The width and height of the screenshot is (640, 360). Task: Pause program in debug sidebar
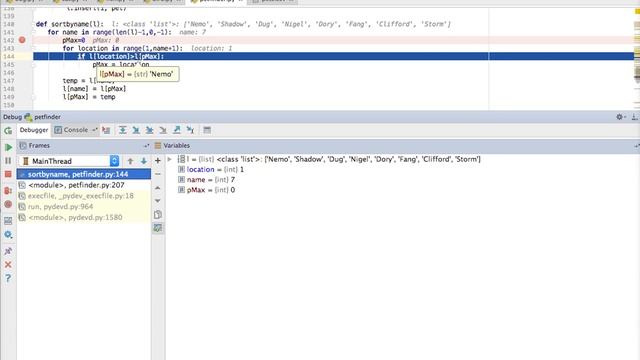(8, 161)
